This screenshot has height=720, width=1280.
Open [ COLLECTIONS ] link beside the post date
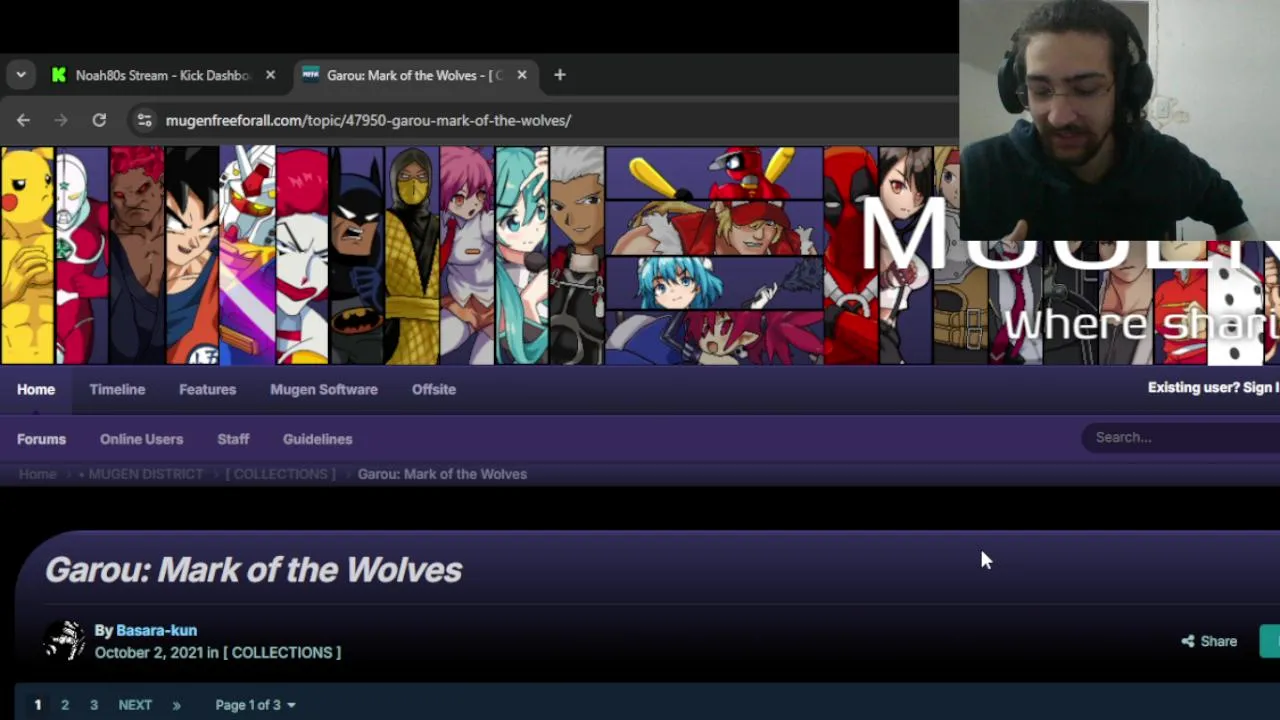tap(282, 652)
